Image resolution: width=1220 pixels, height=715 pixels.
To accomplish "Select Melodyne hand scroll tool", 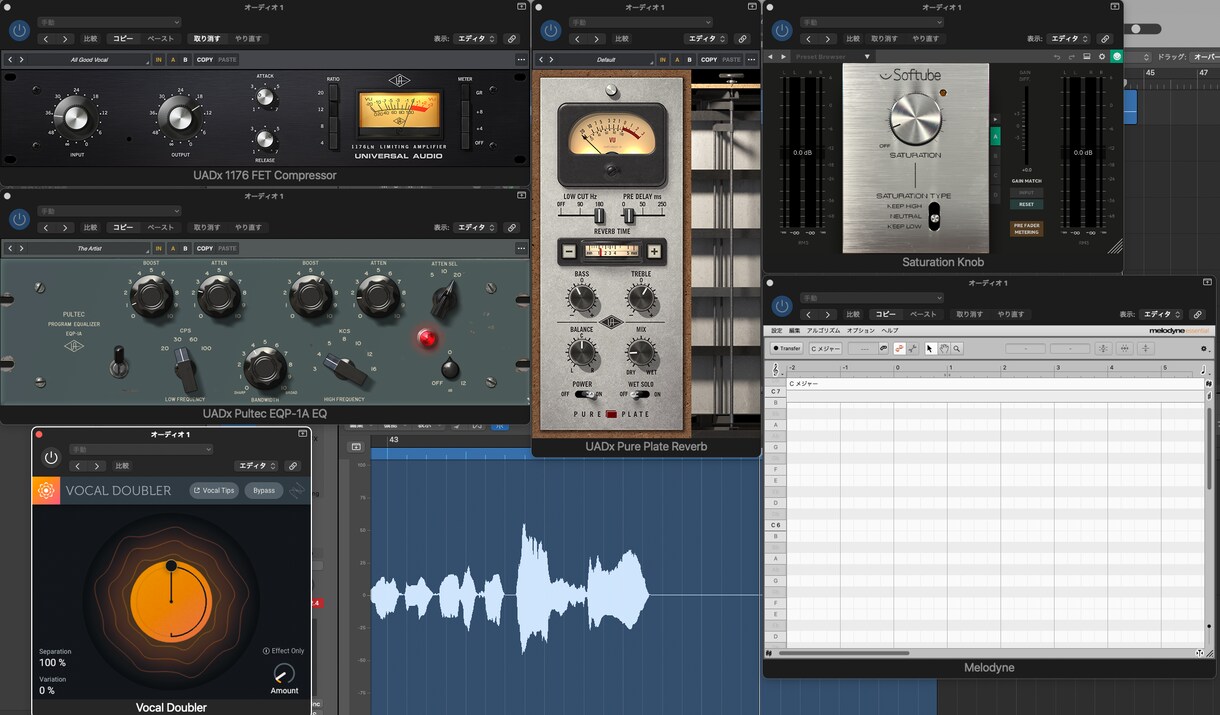I will [x=943, y=348].
